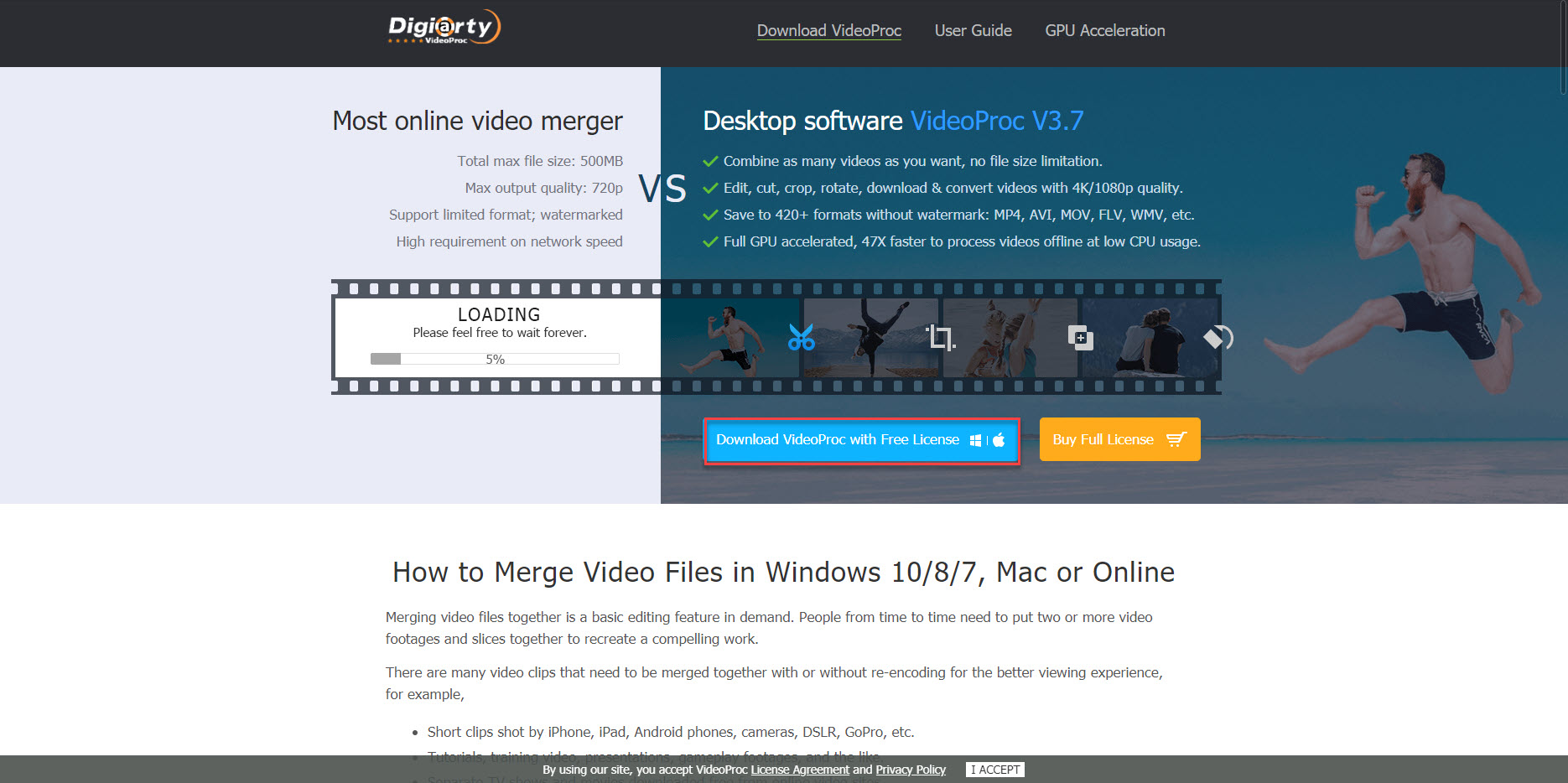
Task: Select the crop icon on filmstrip
Action: pyautogui.click(x=940, y=338)
